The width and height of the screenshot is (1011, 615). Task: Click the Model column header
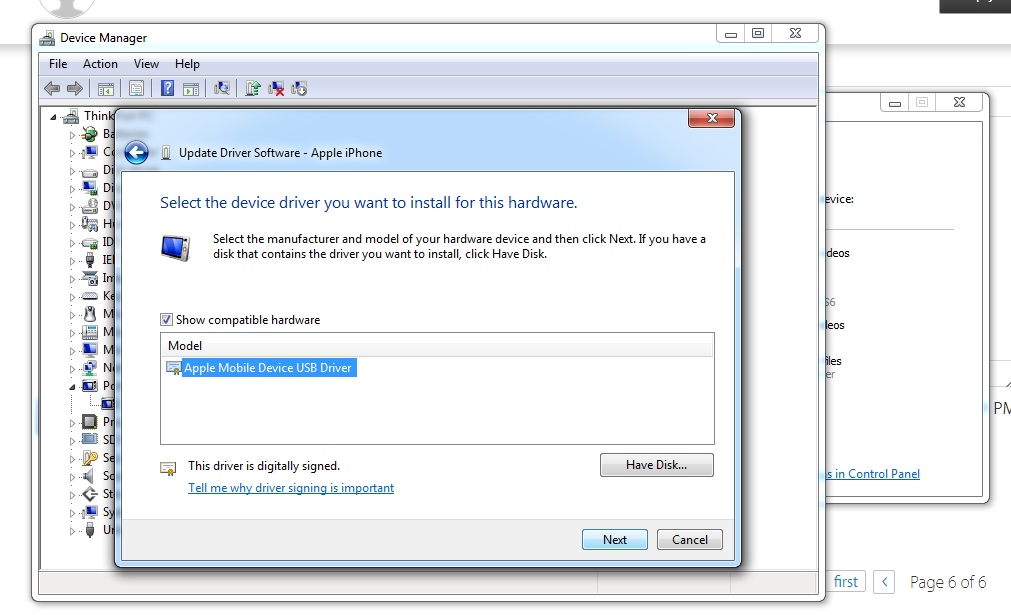(437, 346)
